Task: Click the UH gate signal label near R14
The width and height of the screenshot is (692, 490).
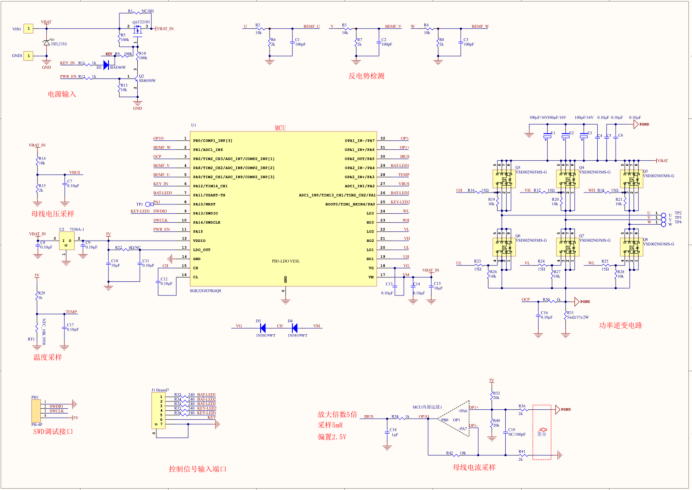Action: coord(459,190)
